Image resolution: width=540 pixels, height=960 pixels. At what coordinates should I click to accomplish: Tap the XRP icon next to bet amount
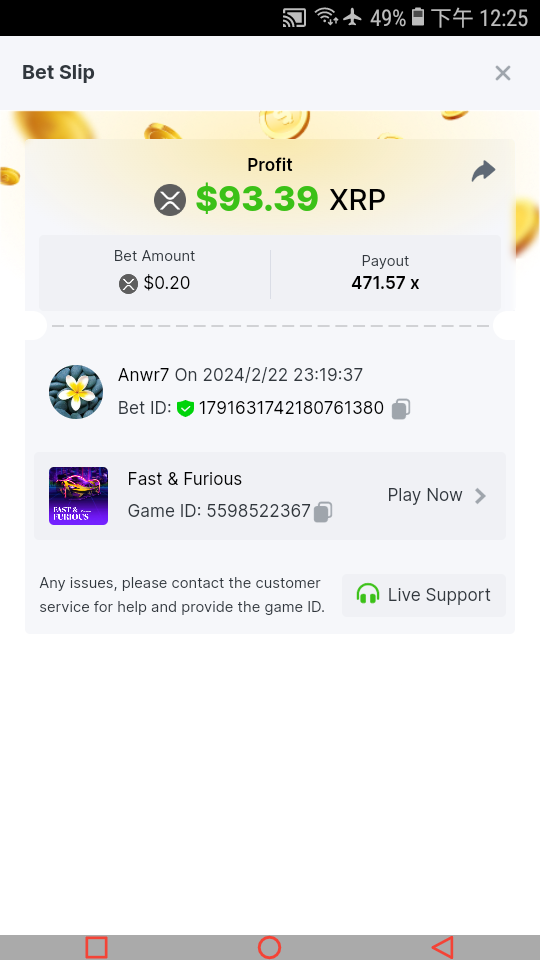click(x=129, y=283)
